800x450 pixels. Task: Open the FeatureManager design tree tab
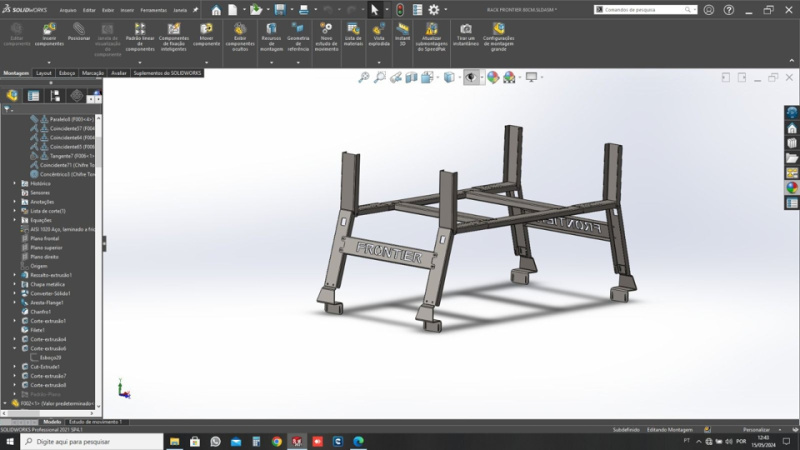(x=12, y=95)
